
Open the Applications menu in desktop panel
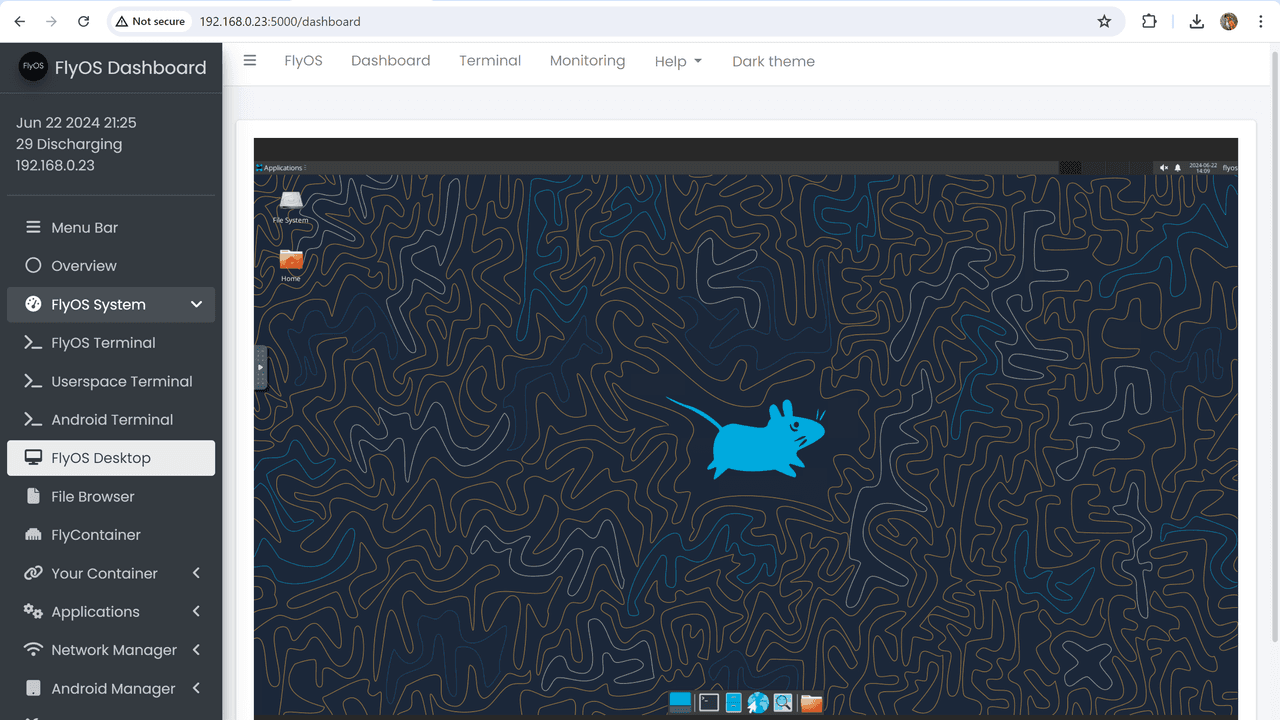280,168
